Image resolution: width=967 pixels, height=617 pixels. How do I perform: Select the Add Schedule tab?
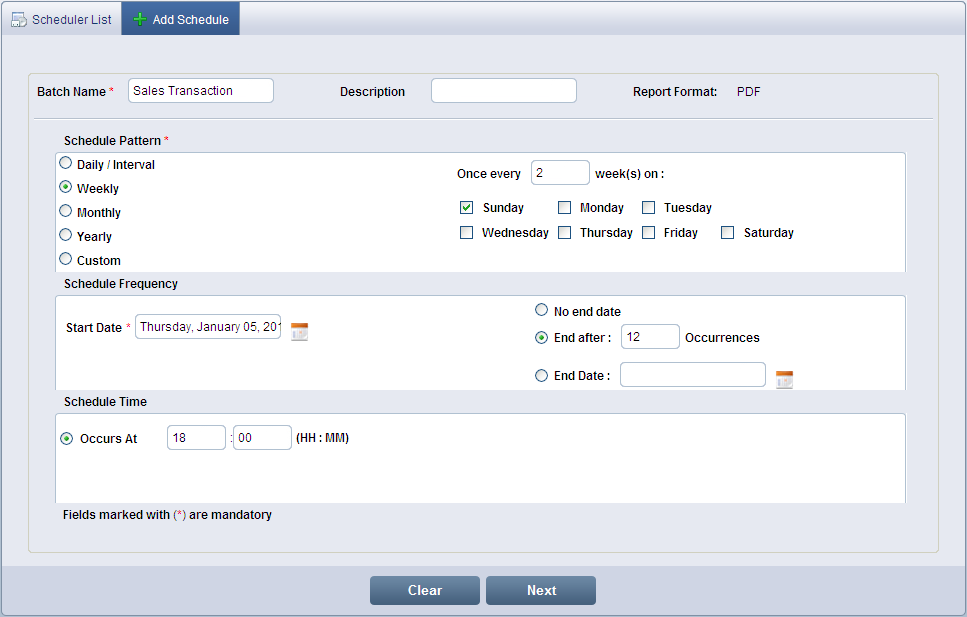(x=181, y=19)
